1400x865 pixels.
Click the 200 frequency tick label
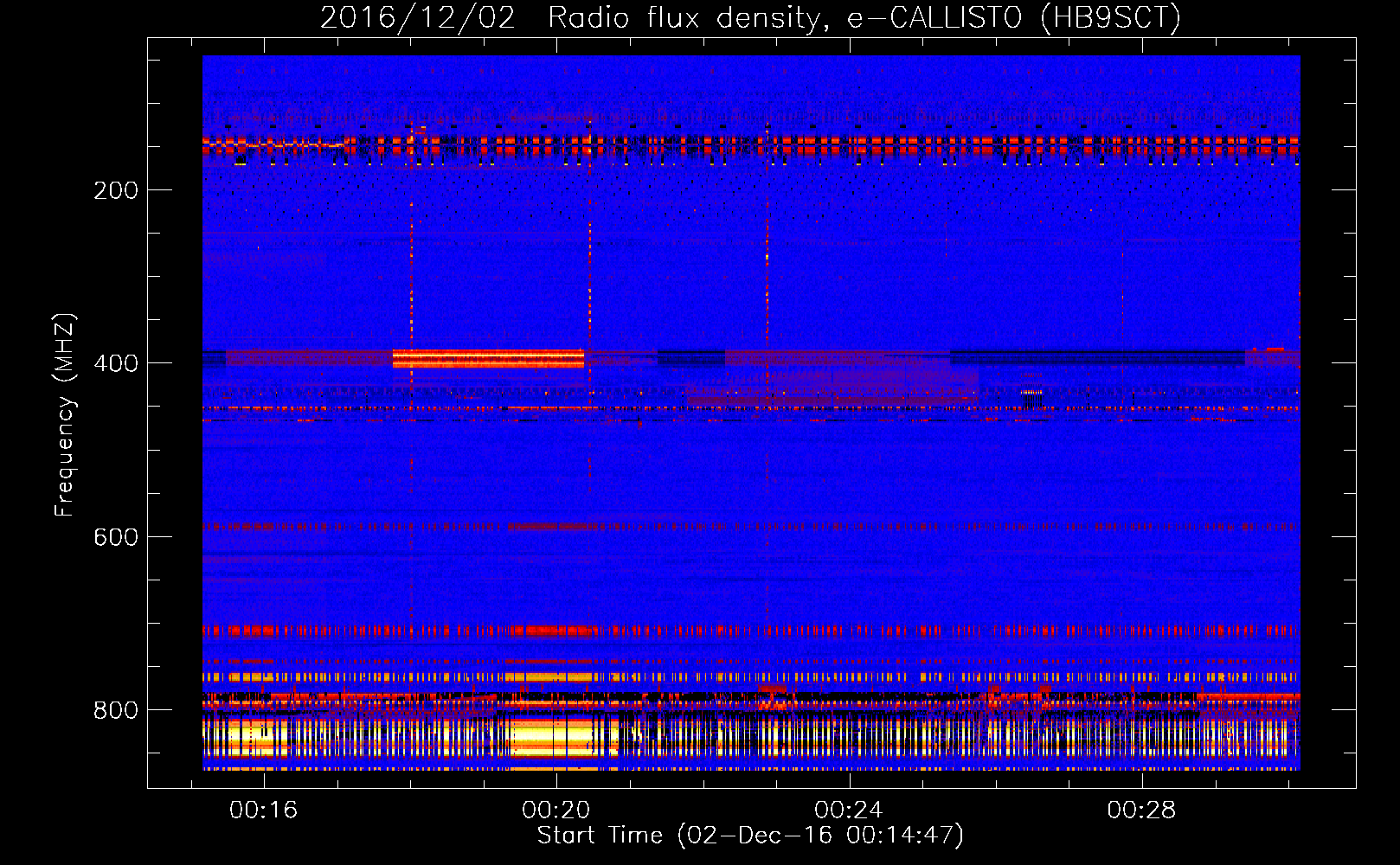116,190
